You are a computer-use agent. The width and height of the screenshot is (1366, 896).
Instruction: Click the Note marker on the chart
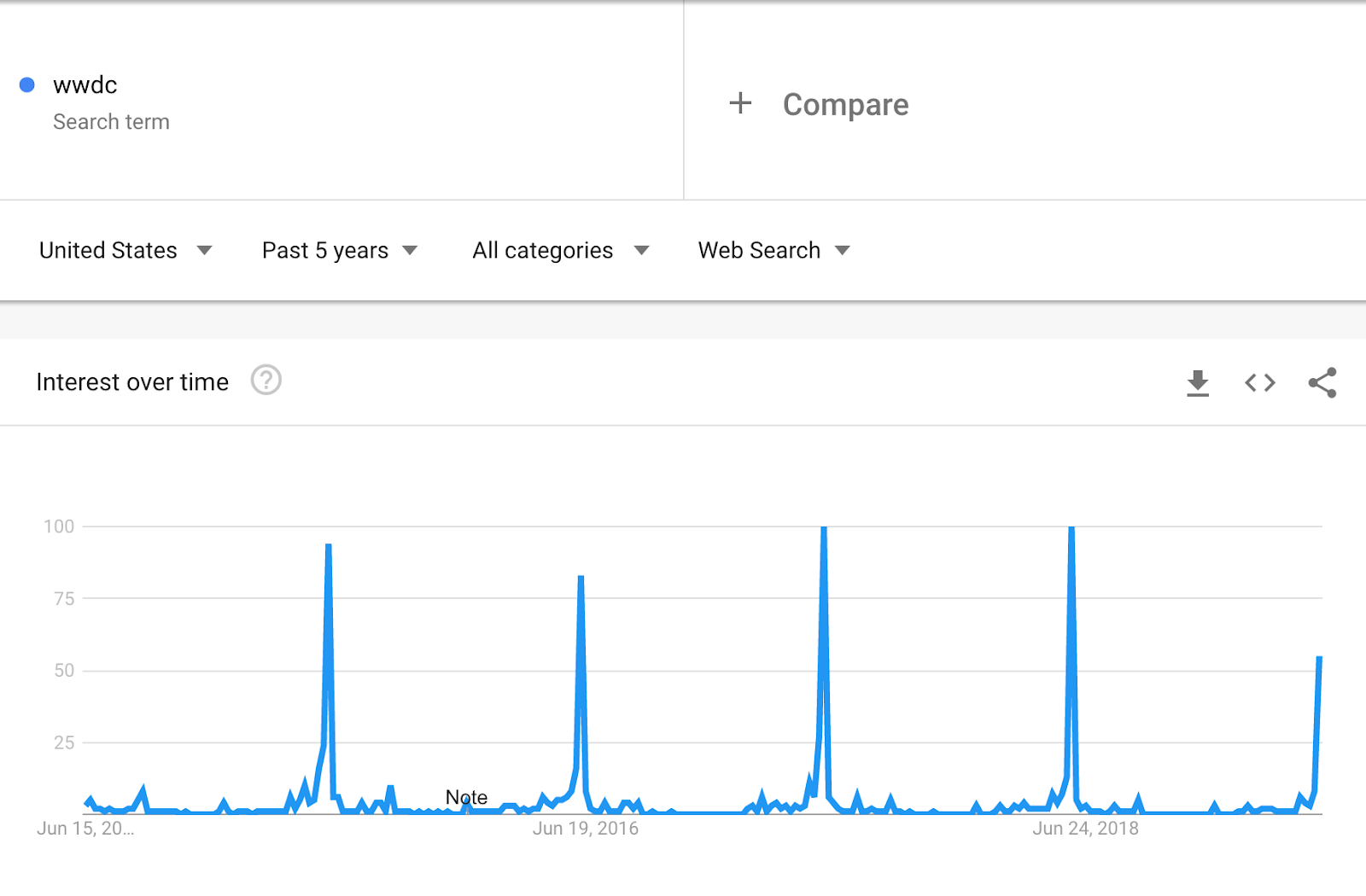pyautogui.click(x=466, y=797)
